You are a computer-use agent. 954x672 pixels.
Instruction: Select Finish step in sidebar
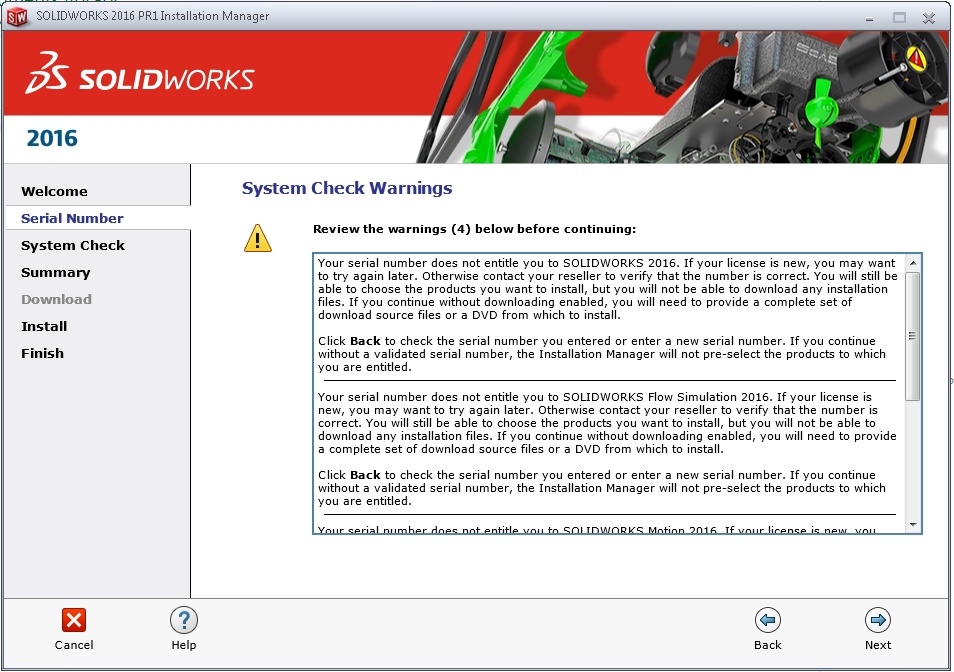pyautogui.click(x=42, y=353)
